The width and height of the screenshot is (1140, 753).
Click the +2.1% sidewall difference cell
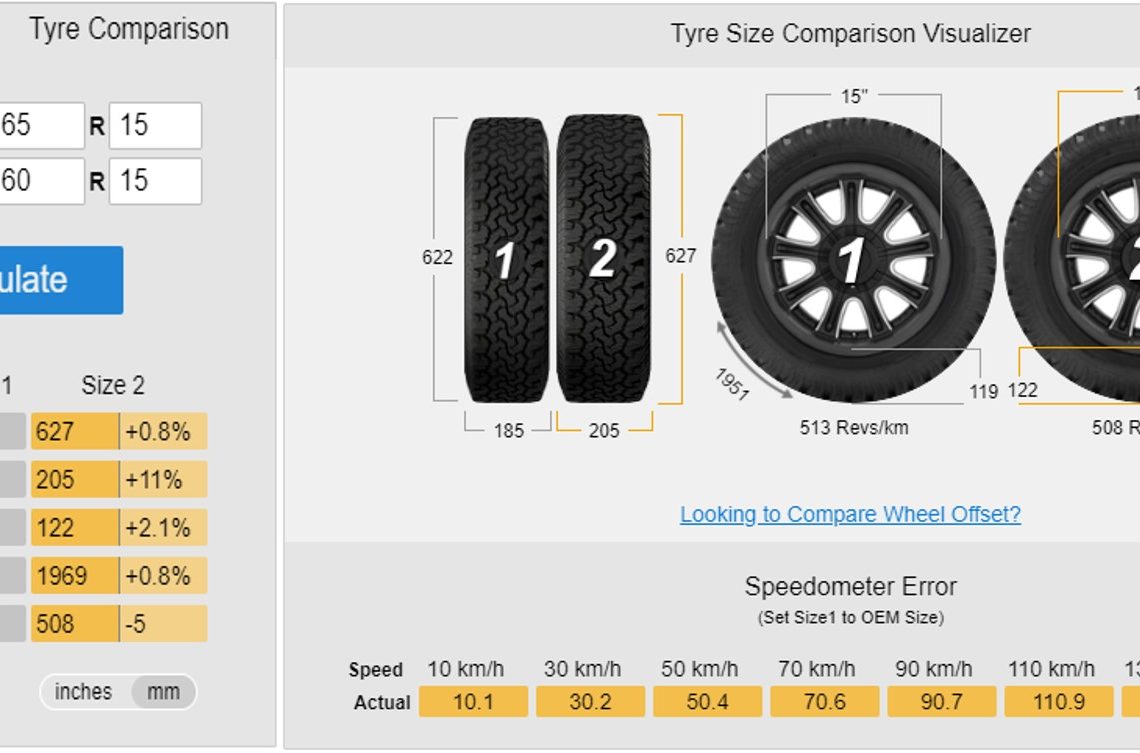coord(163,528)
